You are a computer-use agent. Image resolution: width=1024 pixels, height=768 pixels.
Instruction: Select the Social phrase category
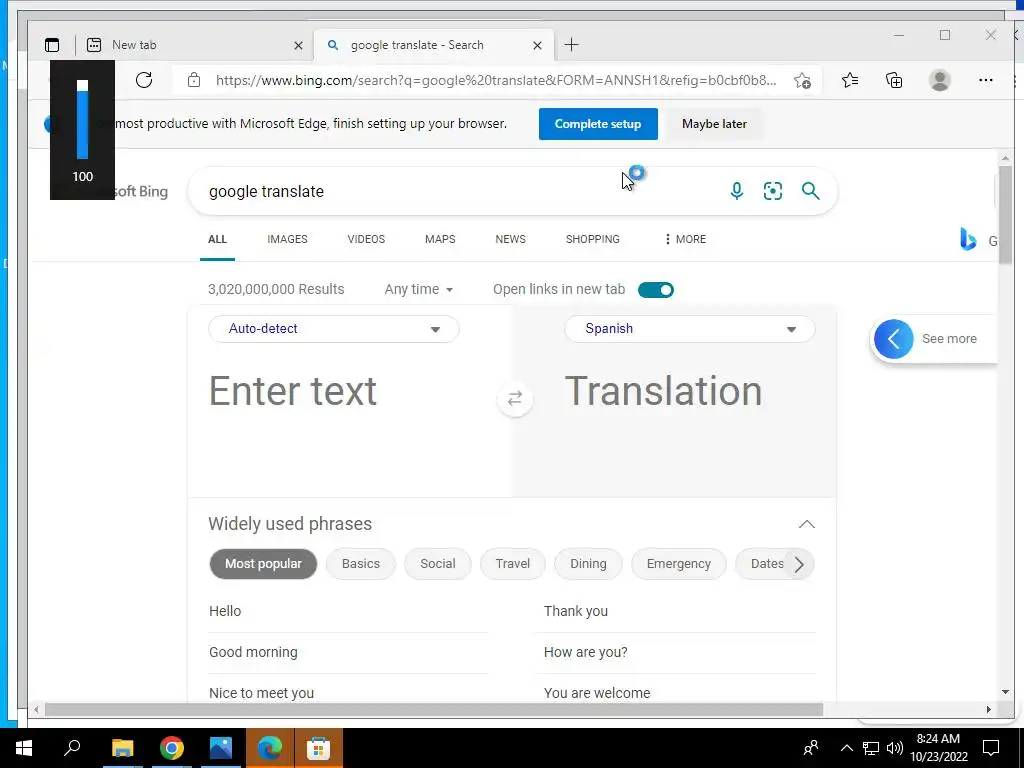[x=438, y=564]
